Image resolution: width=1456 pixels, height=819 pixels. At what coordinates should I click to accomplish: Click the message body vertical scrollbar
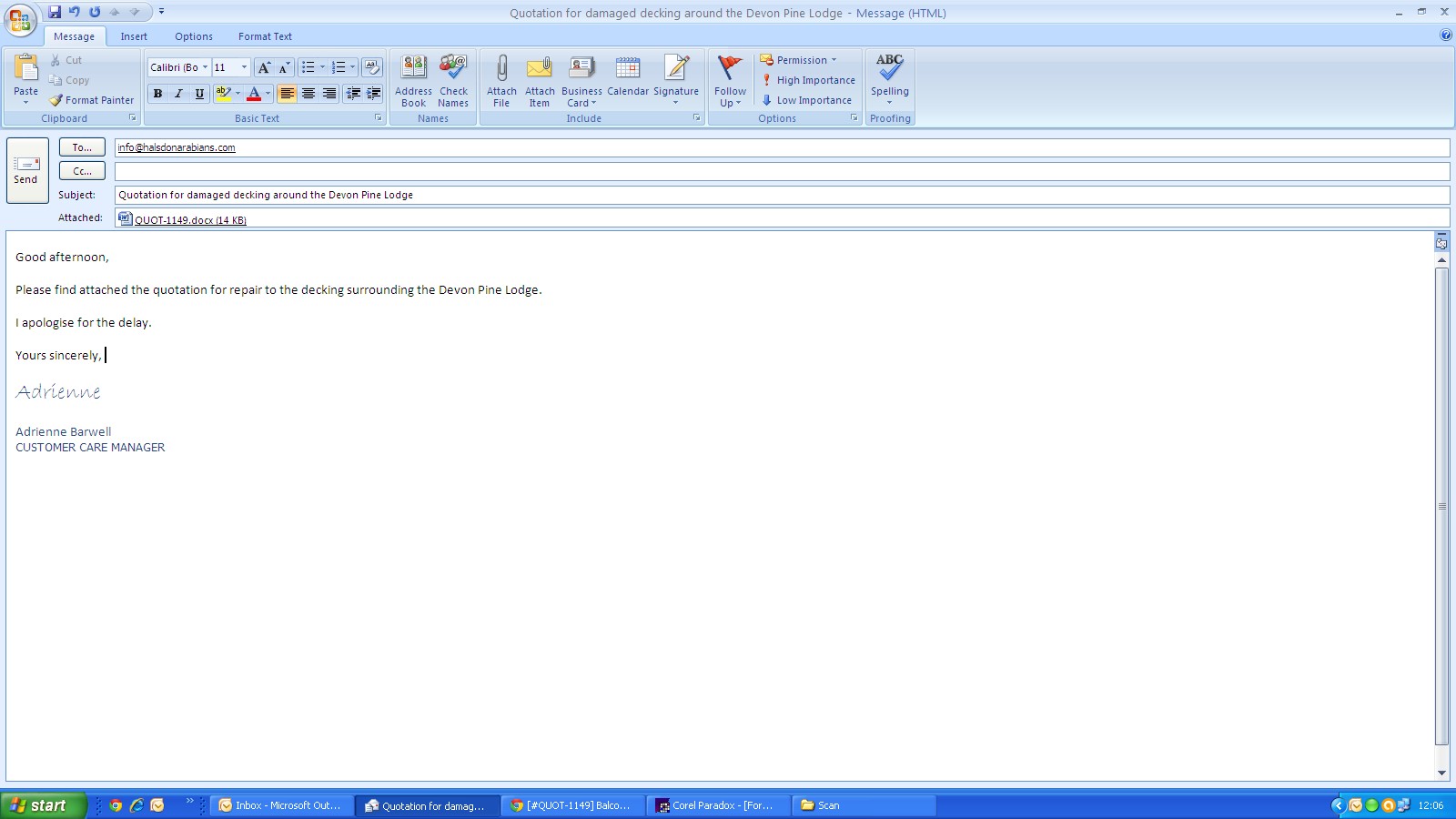tap(1441, 506)
